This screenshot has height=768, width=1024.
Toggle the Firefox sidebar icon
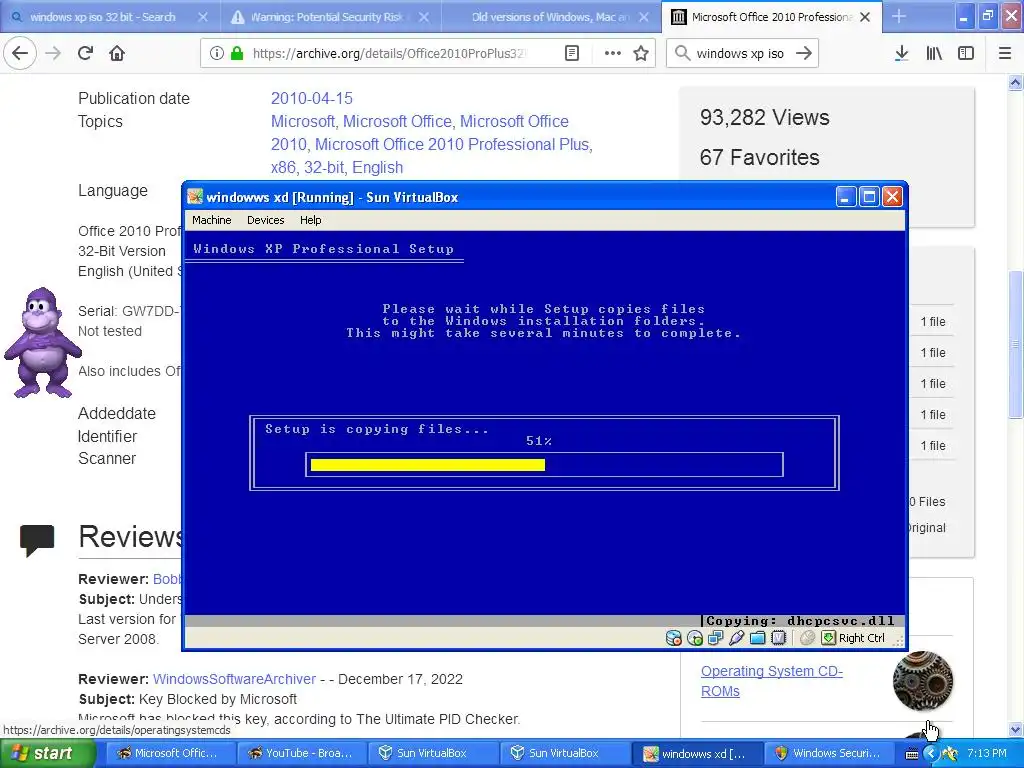966,53
